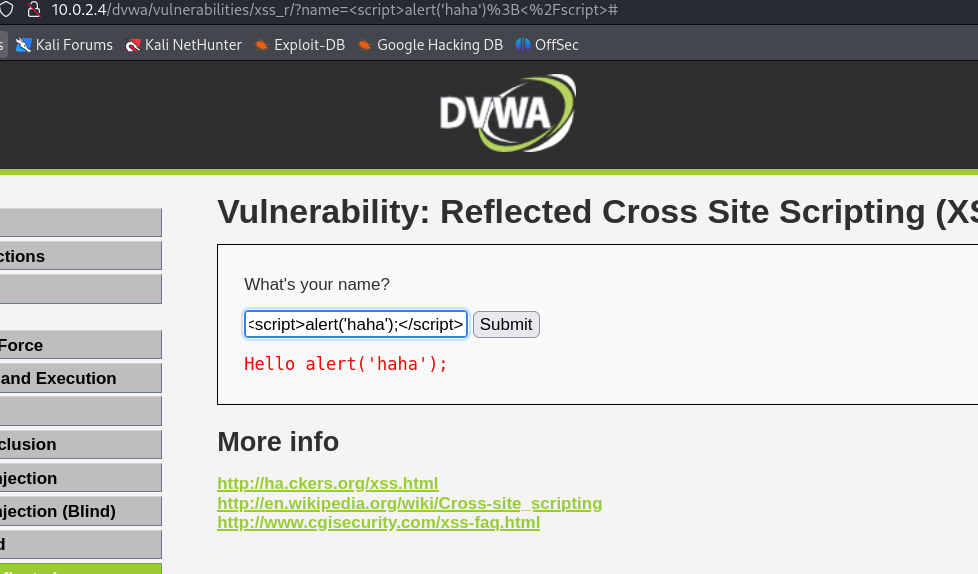Screen dimensions: 978x574
Task: Open the Kali NetHunter bookmark
Action: [183, 45]
